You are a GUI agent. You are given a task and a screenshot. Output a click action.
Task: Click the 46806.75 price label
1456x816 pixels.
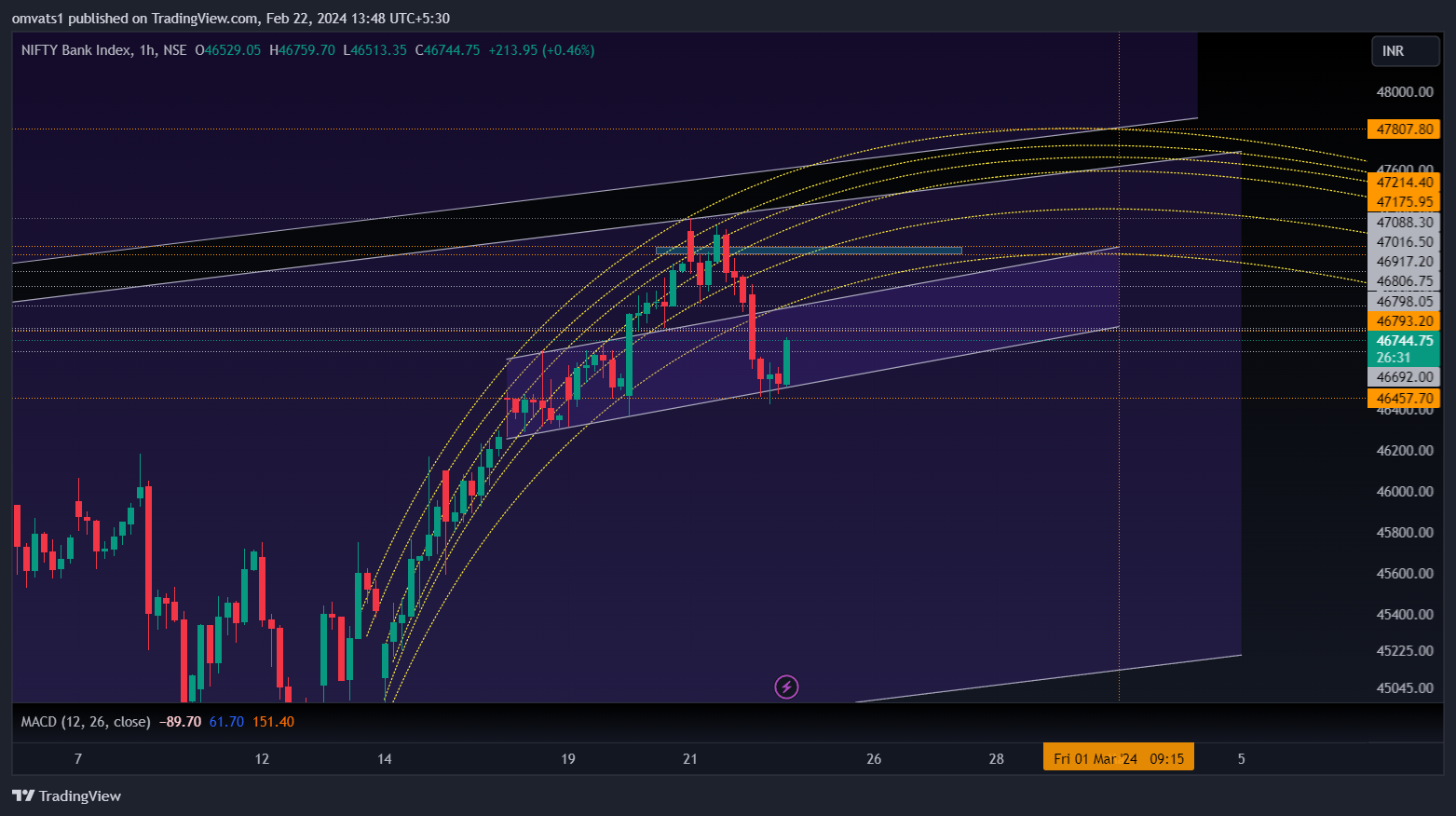click(x=1404, y=281)
